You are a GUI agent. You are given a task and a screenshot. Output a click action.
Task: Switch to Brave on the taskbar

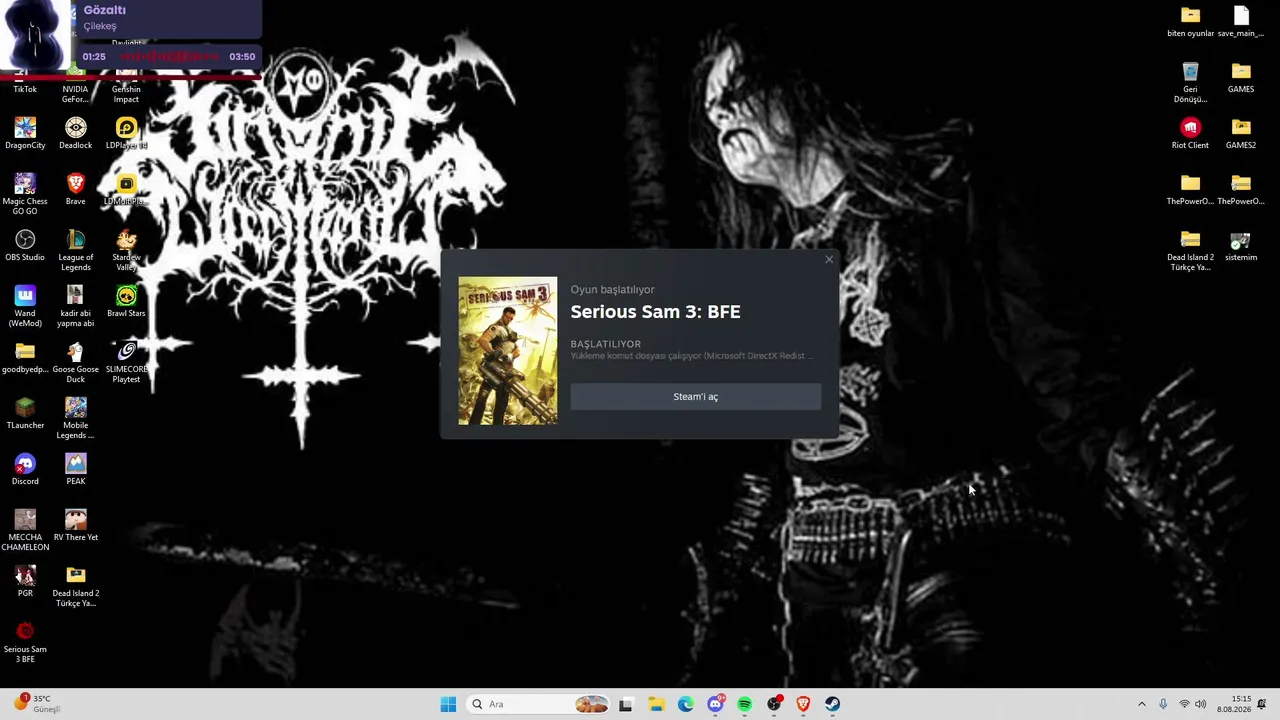[x=803, y=704]
